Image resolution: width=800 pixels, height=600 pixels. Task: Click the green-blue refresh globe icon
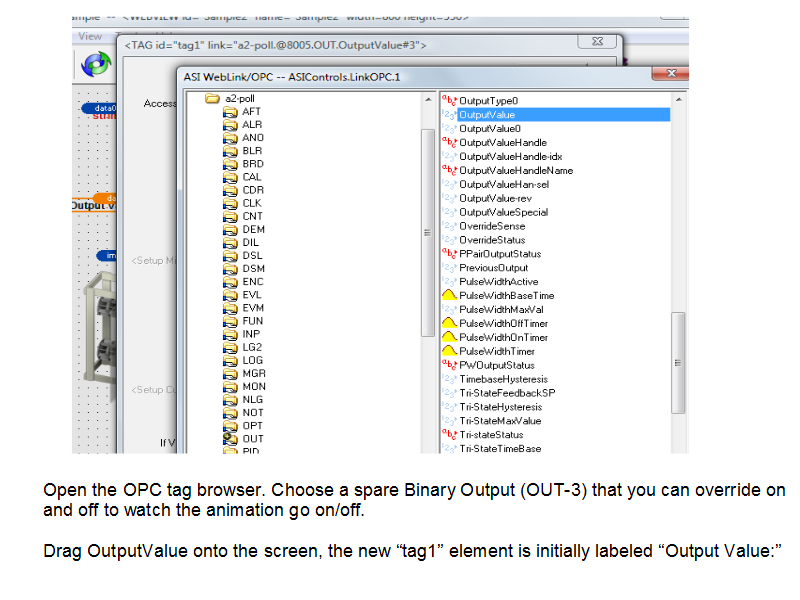coord(96,64)
